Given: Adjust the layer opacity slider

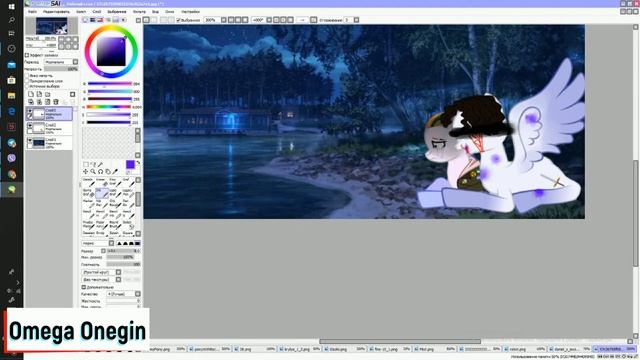Looking at the screenshot, I should (x=61, y=69).
